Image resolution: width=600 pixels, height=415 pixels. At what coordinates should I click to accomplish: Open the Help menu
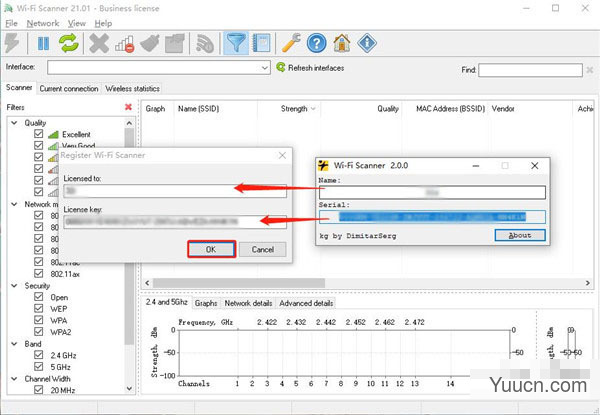tap(103, 23)
